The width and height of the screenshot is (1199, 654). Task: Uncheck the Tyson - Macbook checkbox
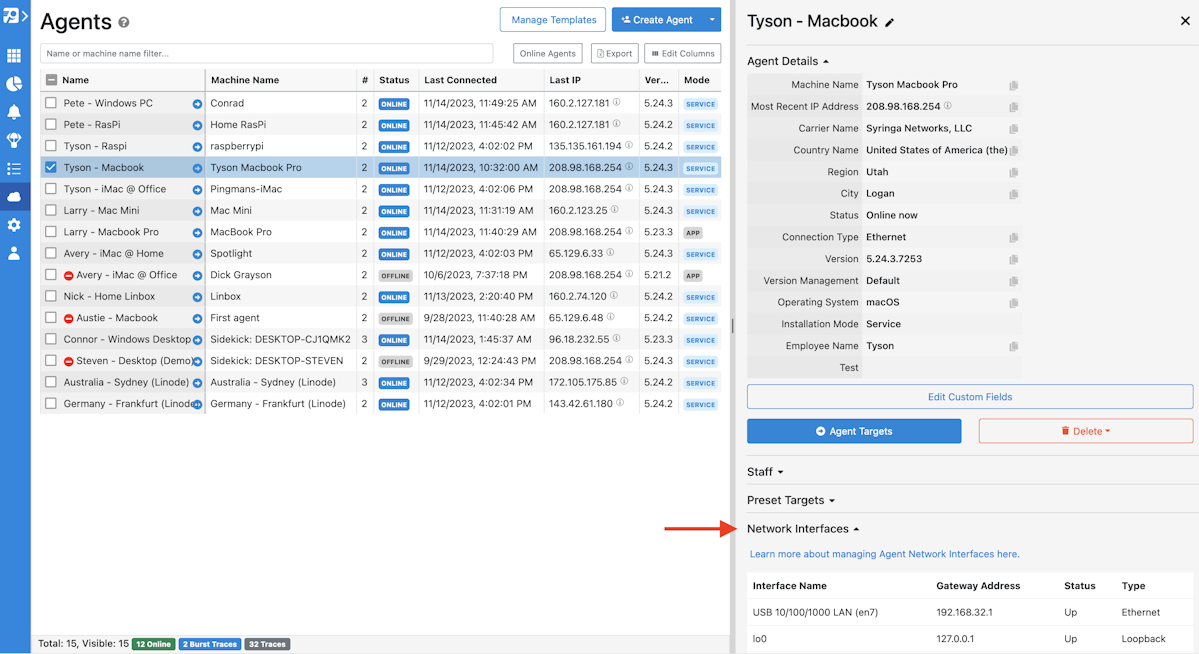click(51, 168)
